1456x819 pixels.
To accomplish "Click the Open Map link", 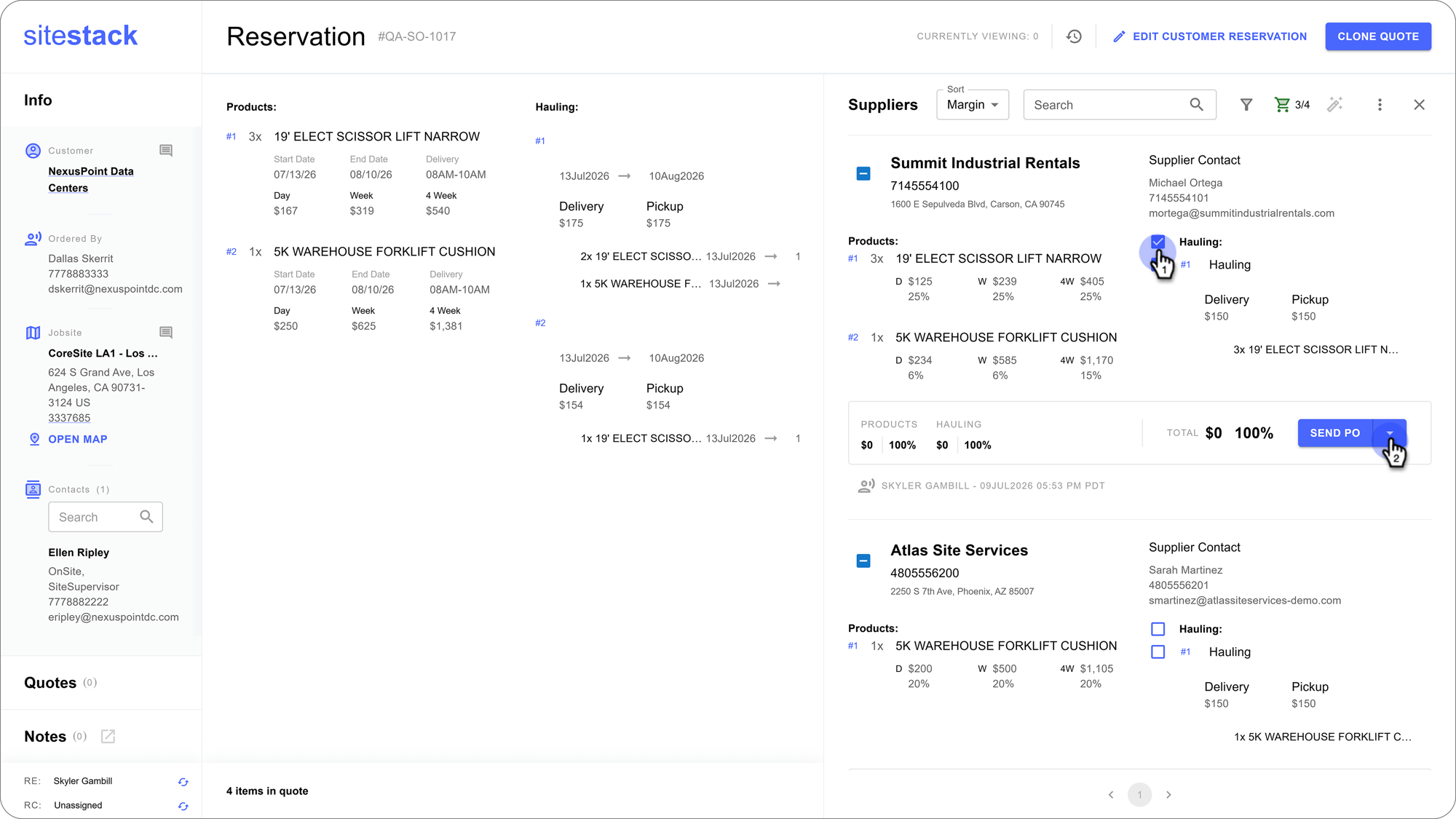I will point(77,439).
